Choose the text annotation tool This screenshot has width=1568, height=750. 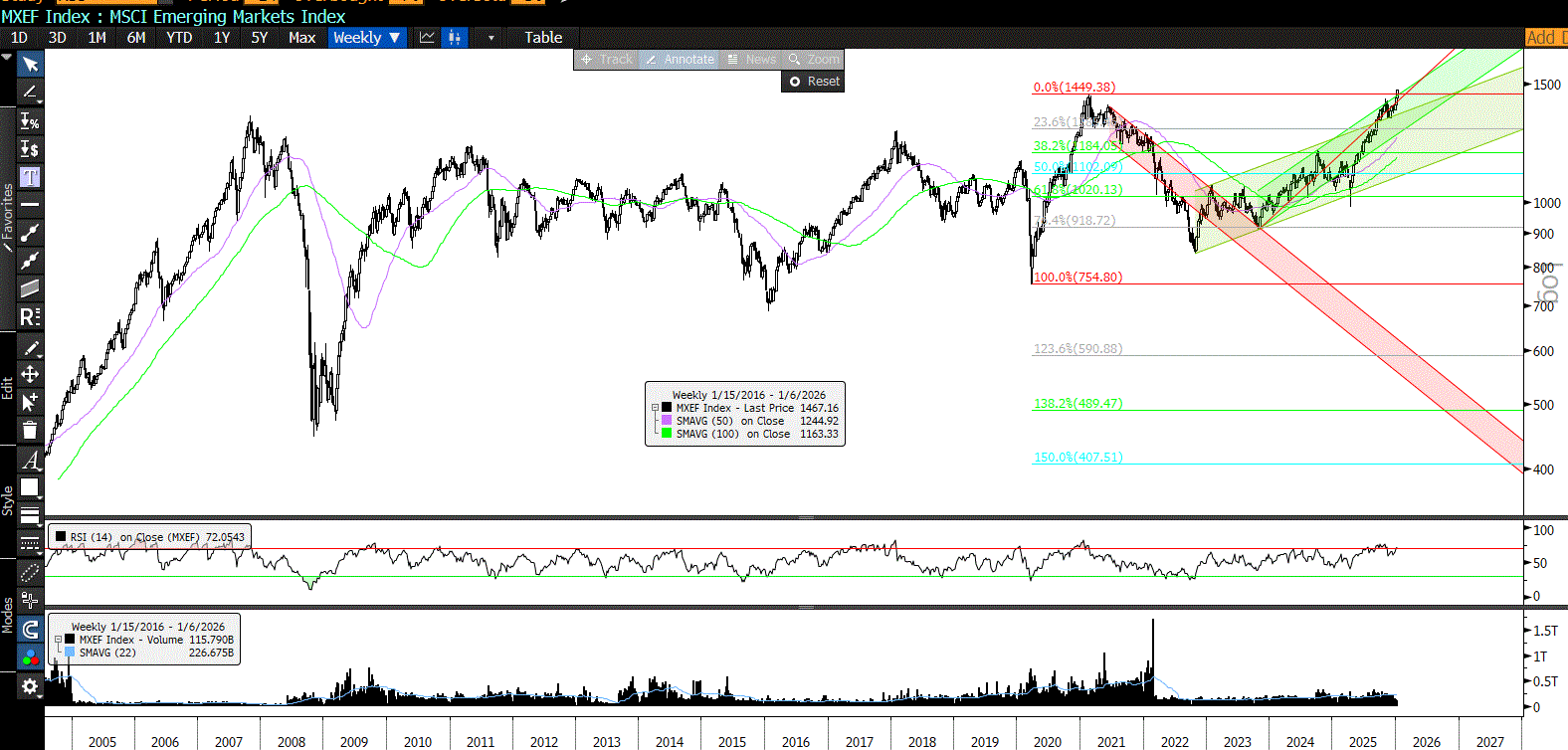(x=30, y=177)
